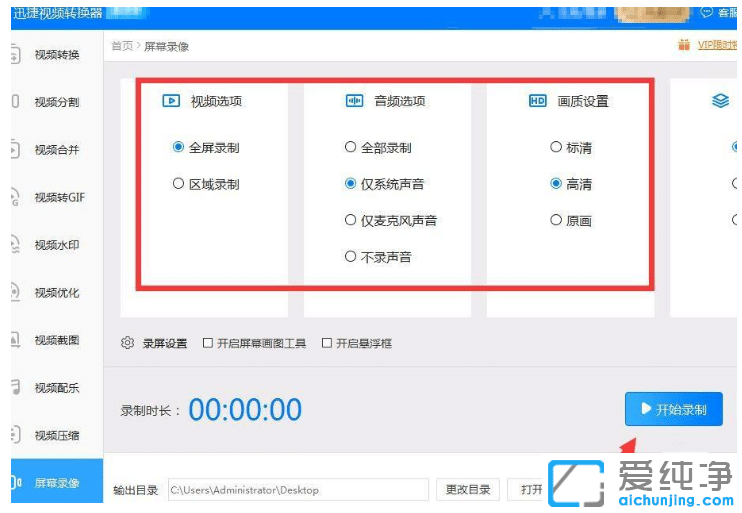Click the customer service chat icon
This screenshot has height=513, width=742.
707,12
